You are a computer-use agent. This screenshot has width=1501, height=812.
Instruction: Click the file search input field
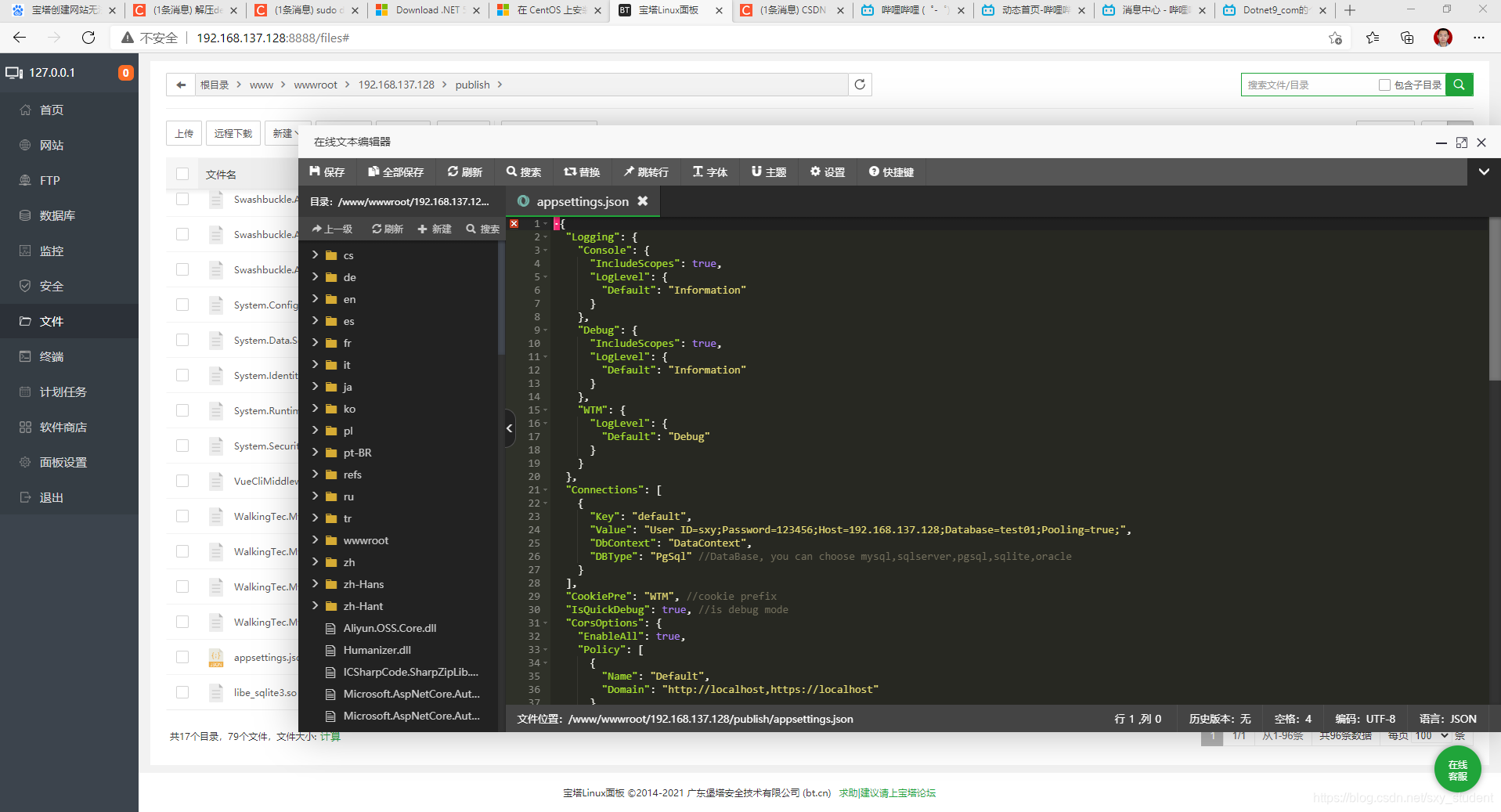click(x=1309, y=85)
